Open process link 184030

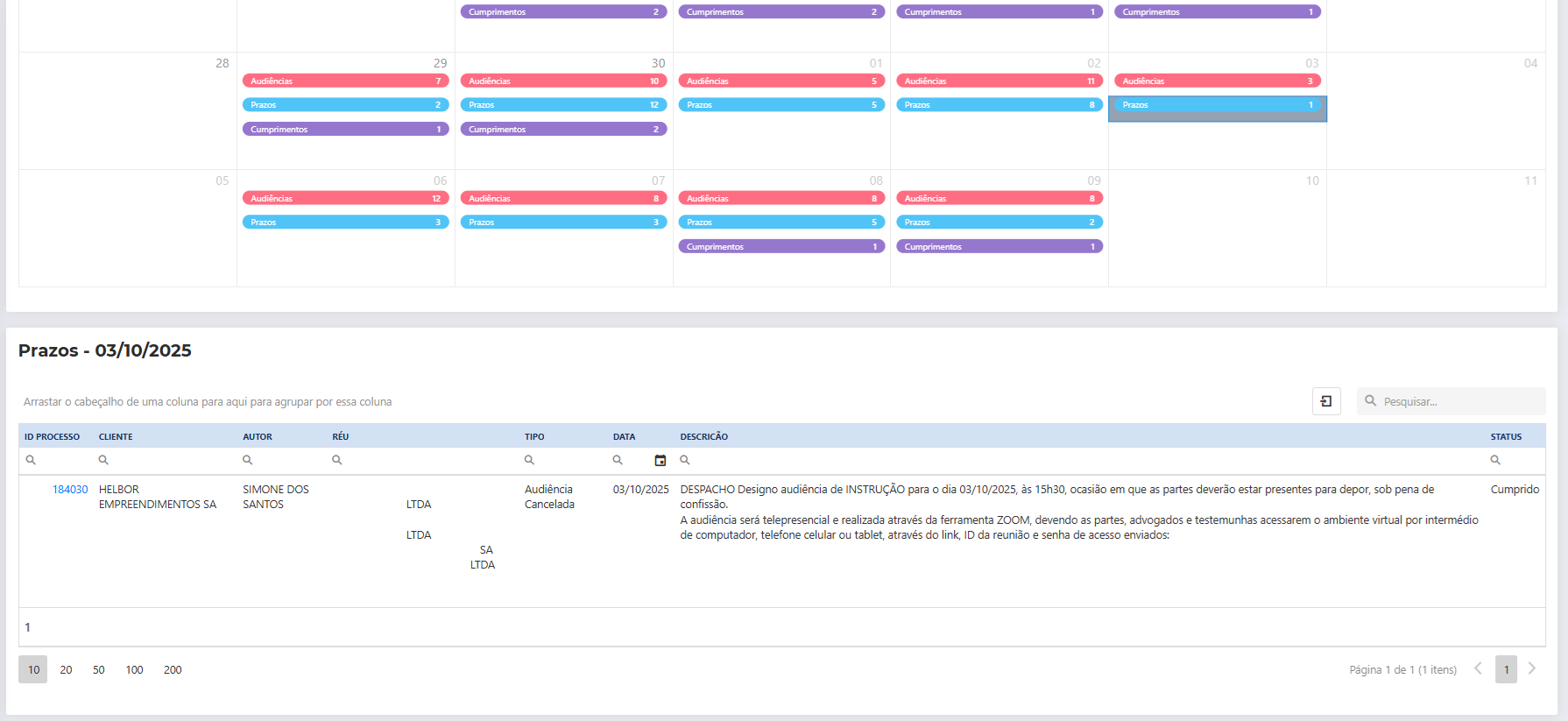point(70,490)
